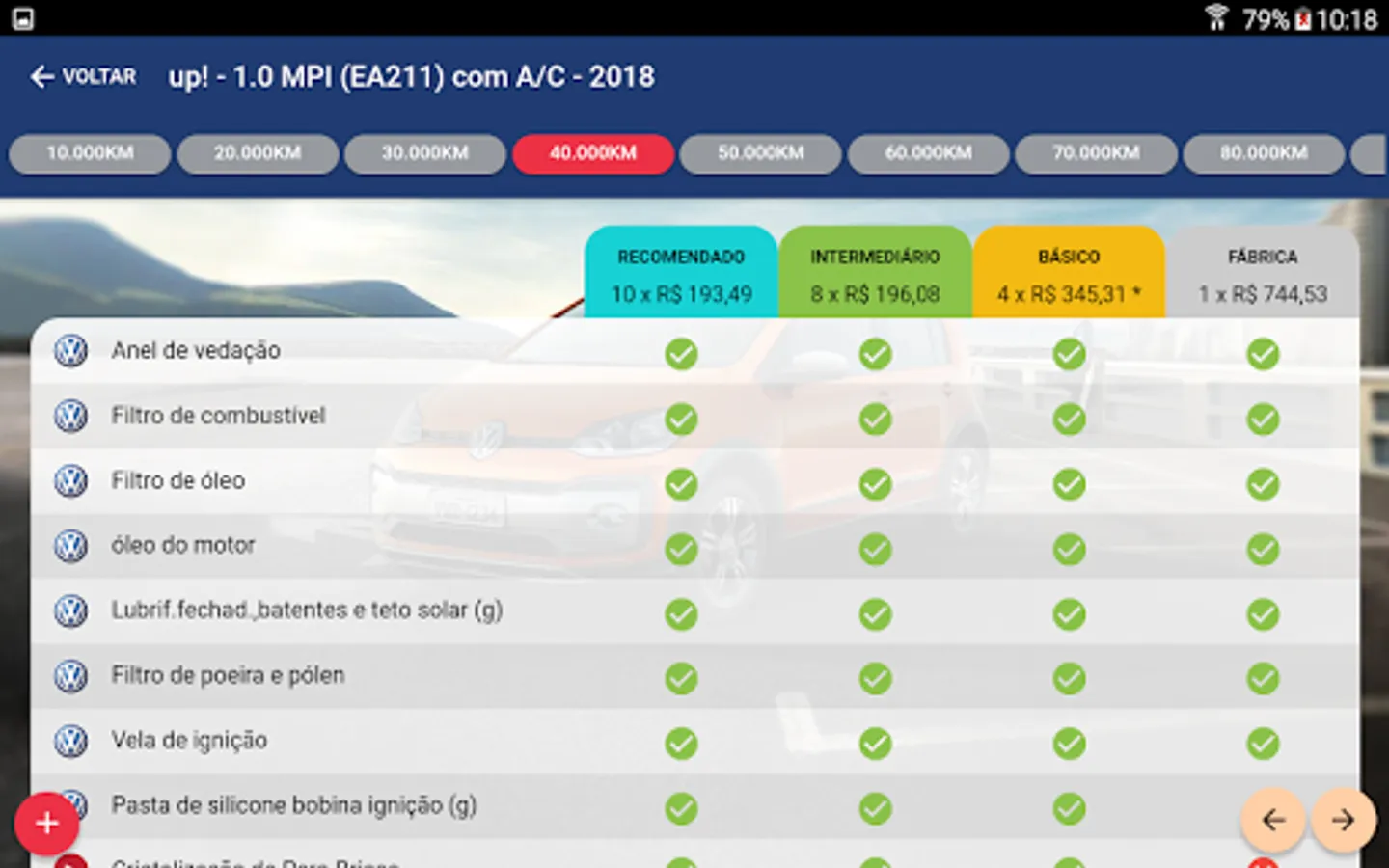Click Intermediário checkmark for Anel de vedação
Screen dimensions: 1389x868
coord(875,354)
